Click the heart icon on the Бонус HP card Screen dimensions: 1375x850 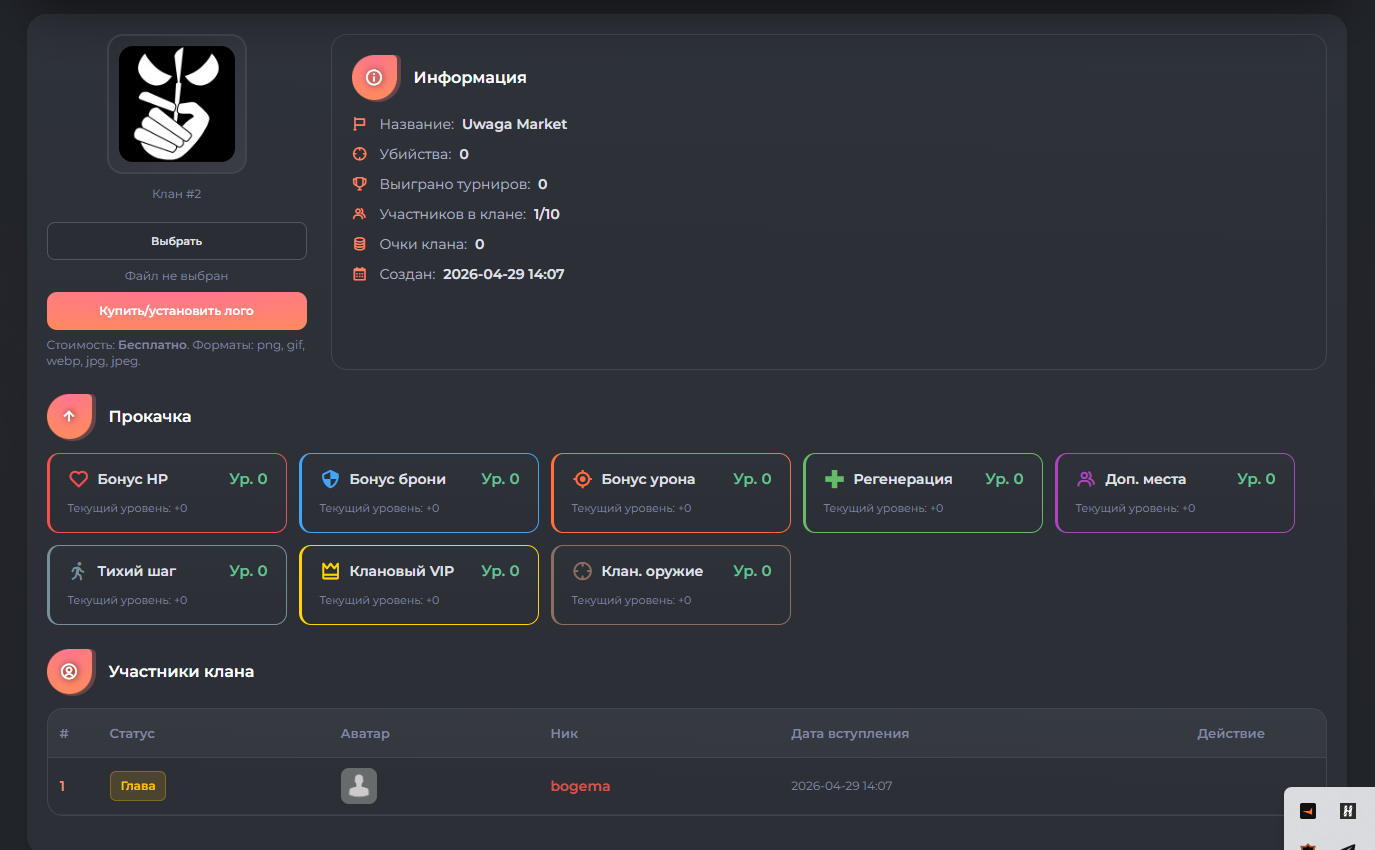(x=79, y=479)
